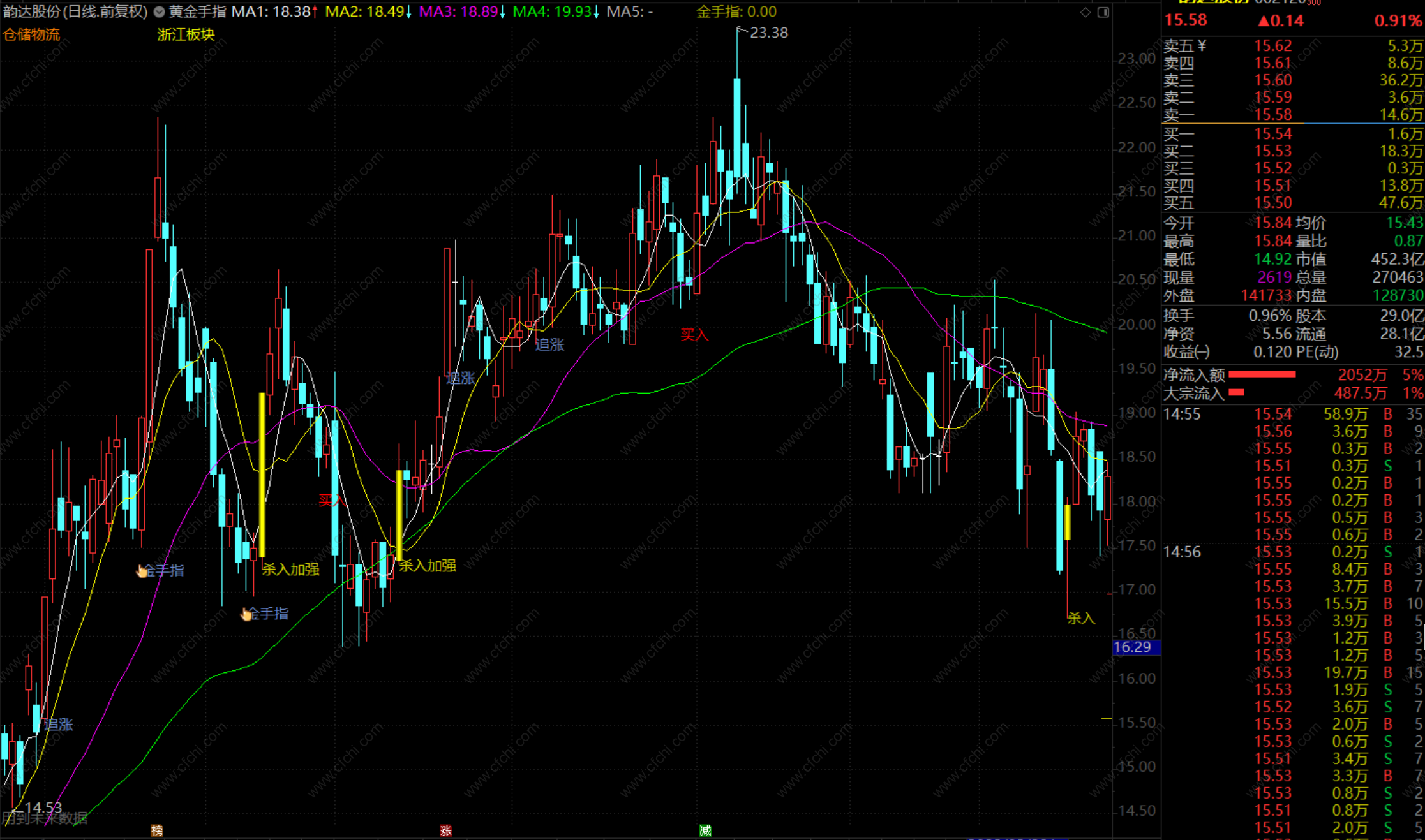Viewport: 1425px width, 840px height.
Task: Open the chart title dropdown arrow
Action: click(159, 12)
